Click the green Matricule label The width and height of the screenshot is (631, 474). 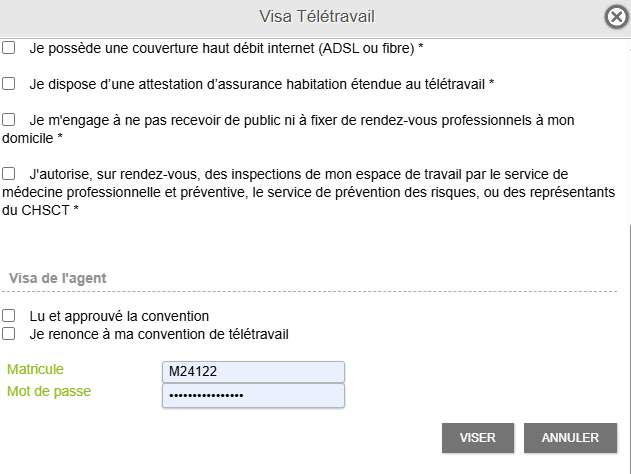point(35,369)
